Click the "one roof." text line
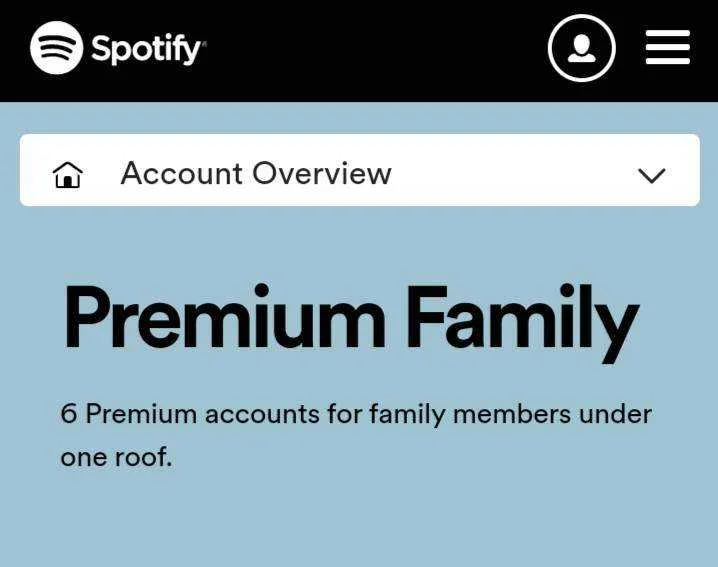718x567 pixels. click(116, 457)
